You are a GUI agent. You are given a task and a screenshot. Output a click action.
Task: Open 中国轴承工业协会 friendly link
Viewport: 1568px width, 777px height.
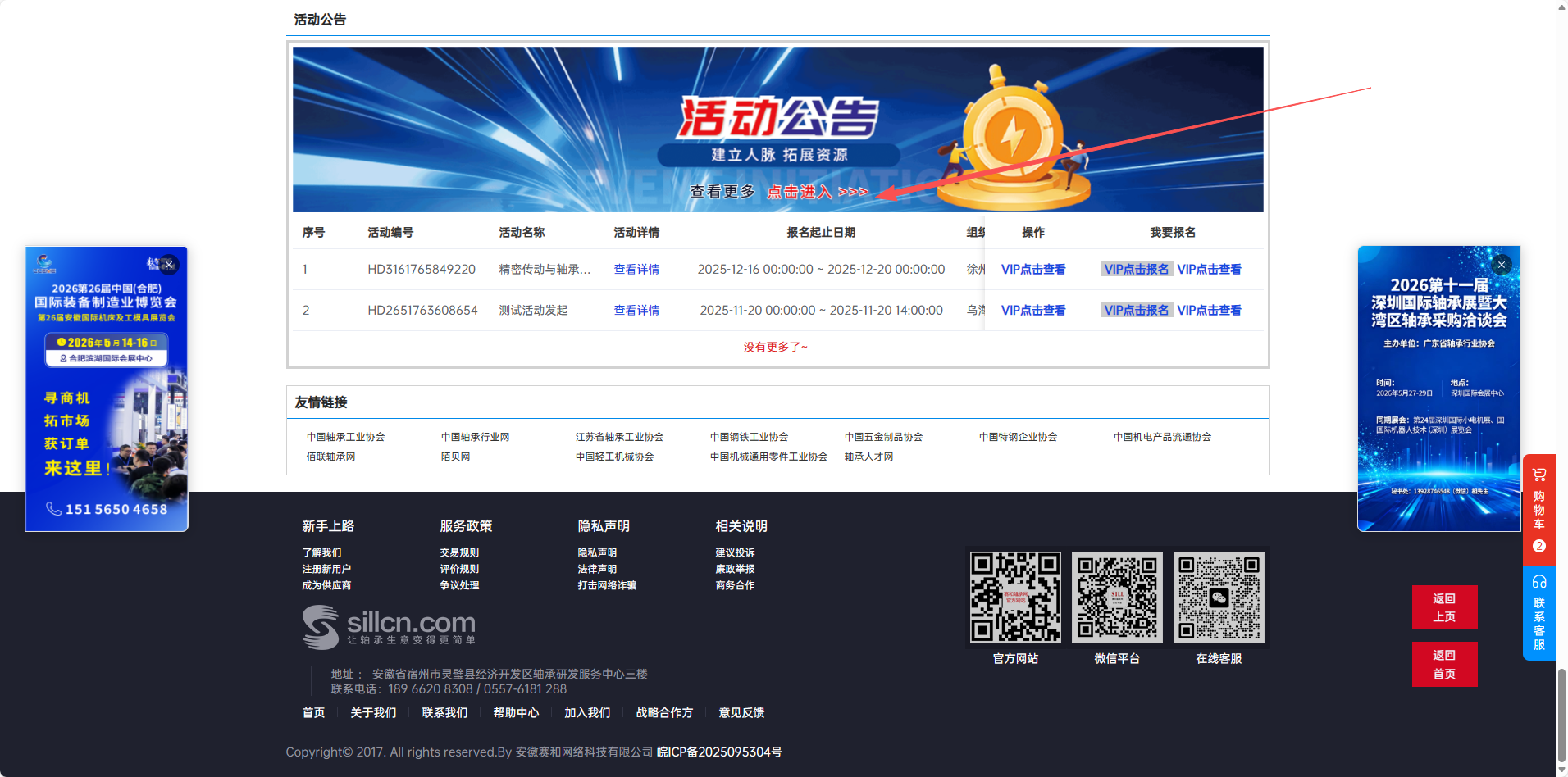pyautogui.click(x=345, y=437)
